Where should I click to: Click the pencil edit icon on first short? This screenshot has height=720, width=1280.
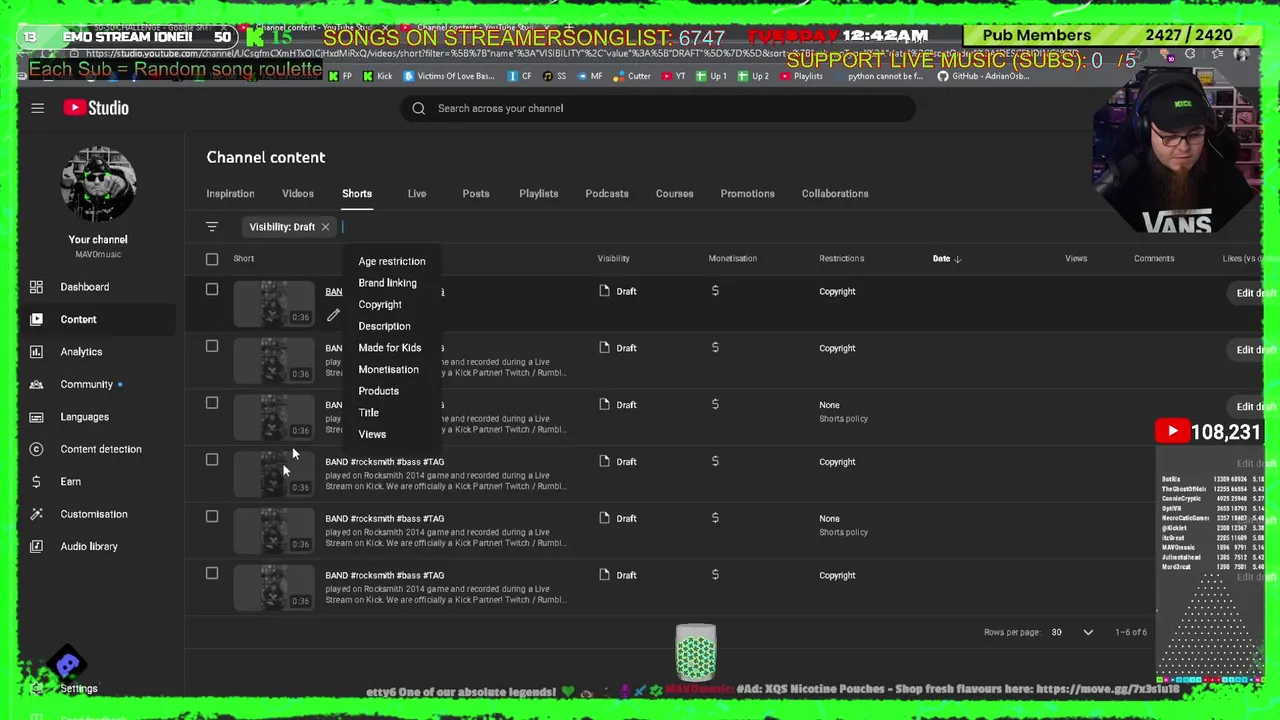[333, 316]
